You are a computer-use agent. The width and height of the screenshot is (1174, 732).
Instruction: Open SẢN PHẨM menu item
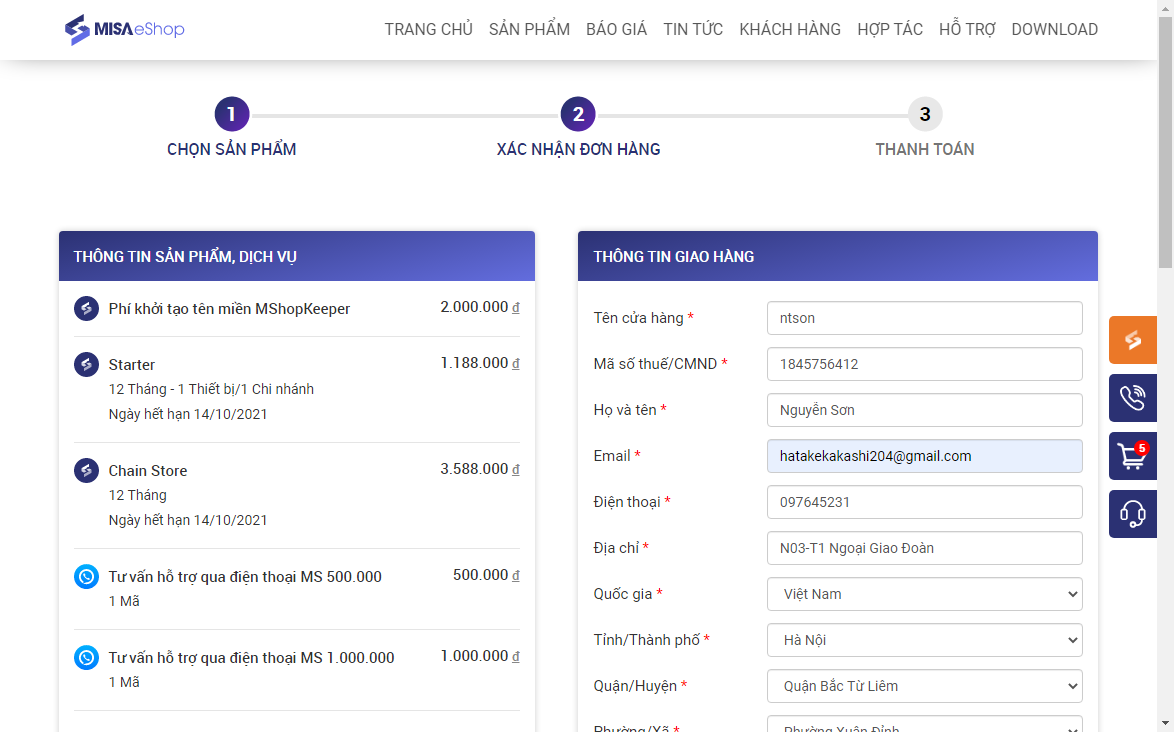529,29
